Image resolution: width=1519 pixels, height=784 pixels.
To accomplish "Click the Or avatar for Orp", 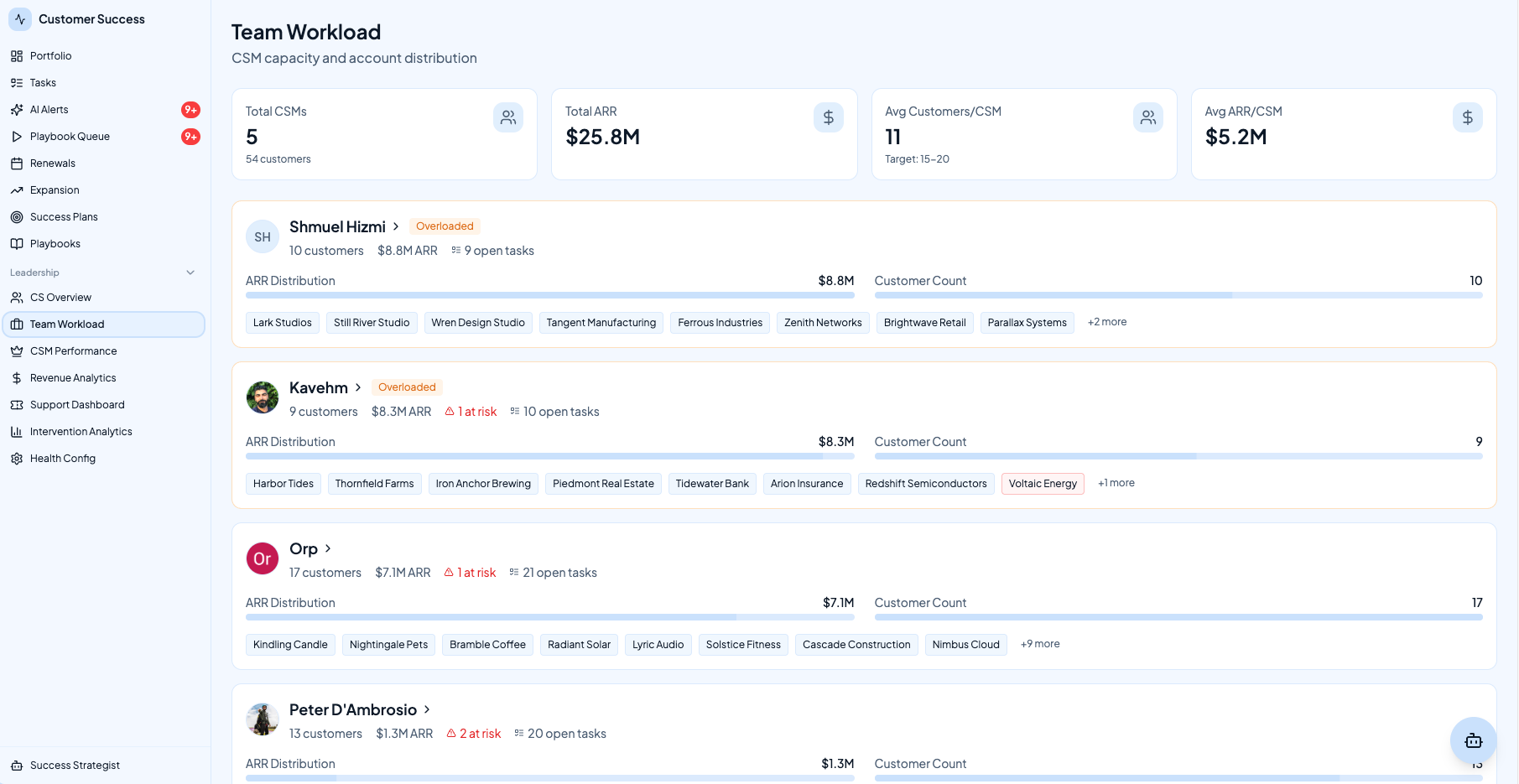I will tap(263, 558).
